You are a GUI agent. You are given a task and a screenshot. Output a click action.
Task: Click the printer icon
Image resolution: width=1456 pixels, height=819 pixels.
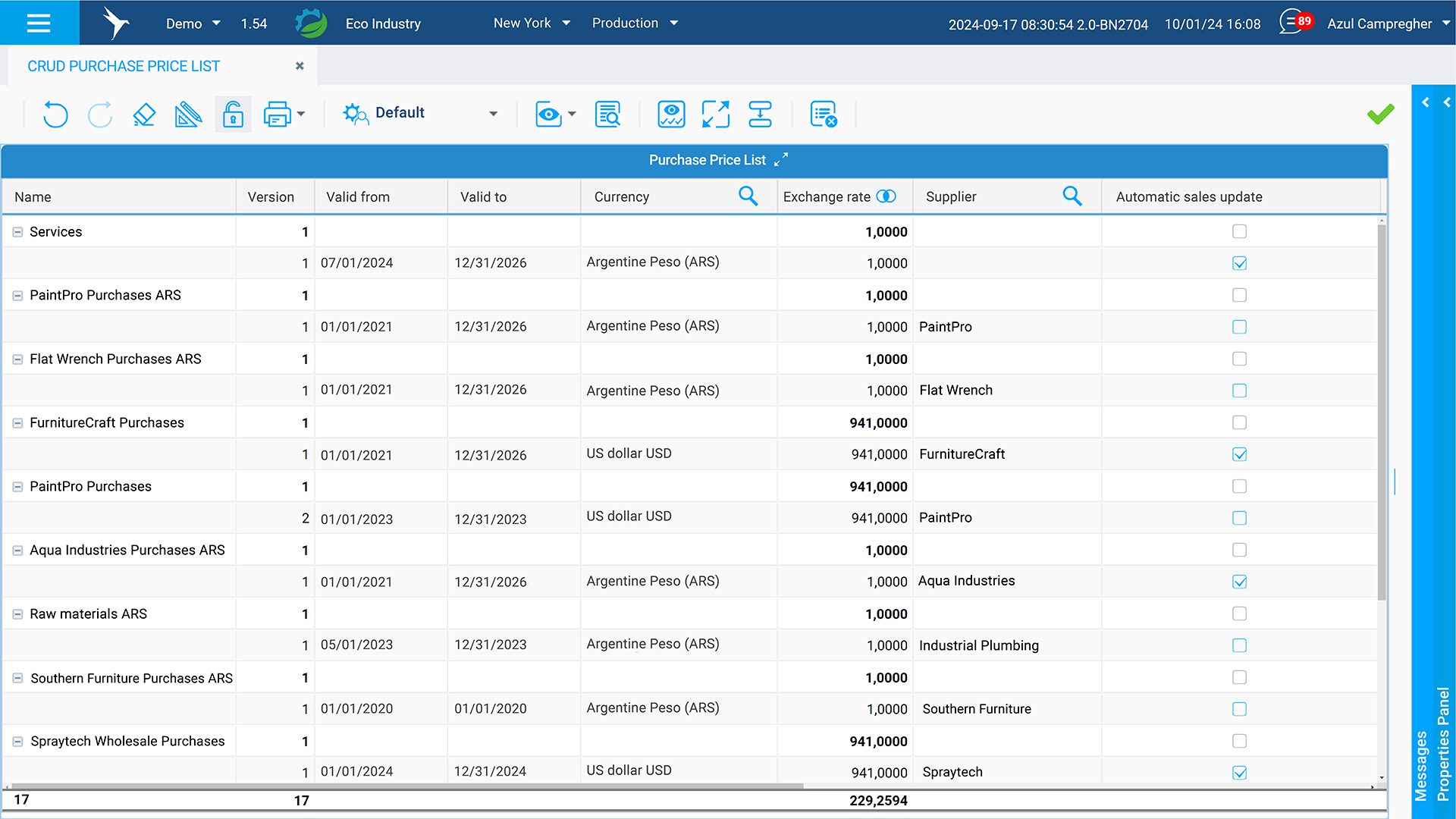(x=277, y=115)
